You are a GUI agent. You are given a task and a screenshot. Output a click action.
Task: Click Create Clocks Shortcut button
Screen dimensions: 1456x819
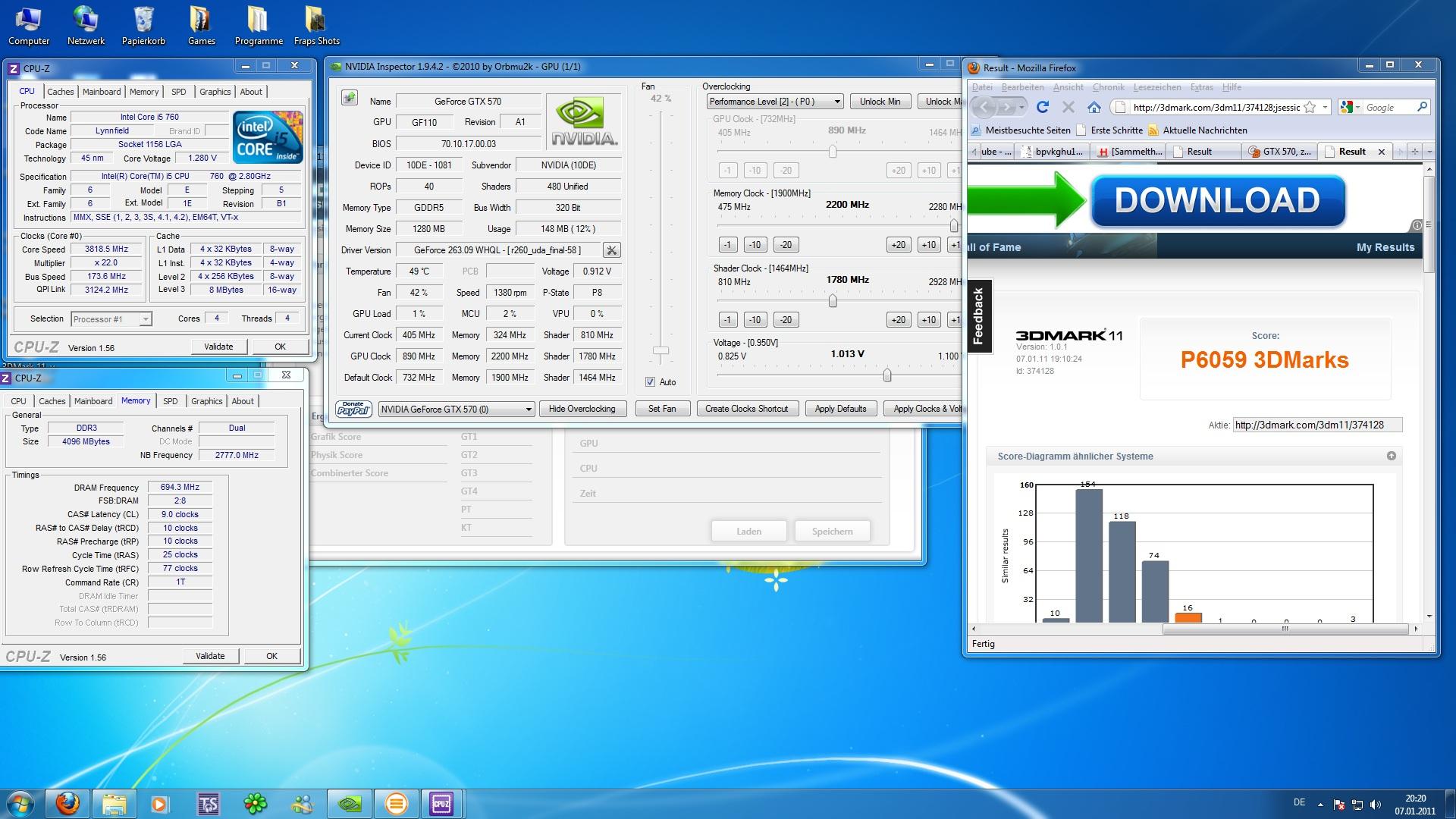(746, 409)
